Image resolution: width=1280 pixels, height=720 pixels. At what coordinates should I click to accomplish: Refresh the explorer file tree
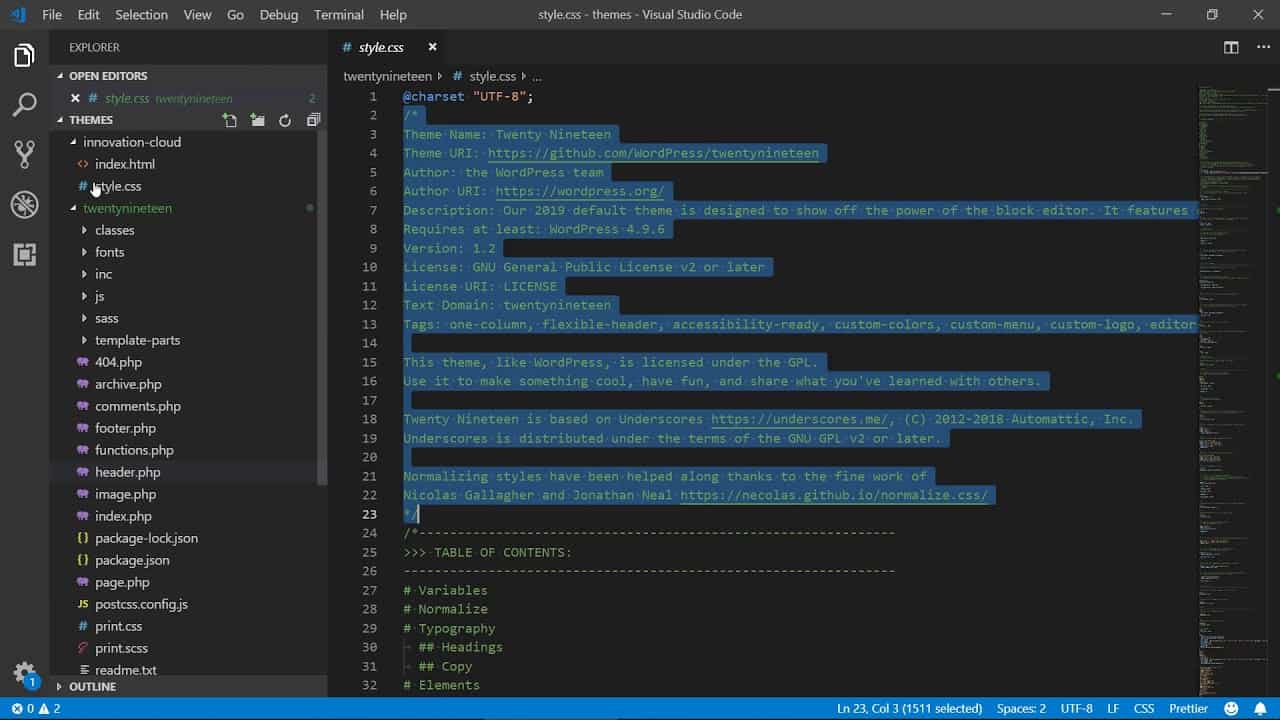tap(285, 120)
